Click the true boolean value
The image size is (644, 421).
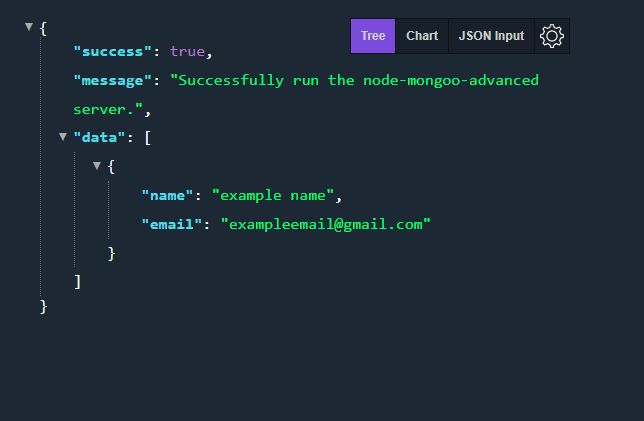tap(187, 52)
